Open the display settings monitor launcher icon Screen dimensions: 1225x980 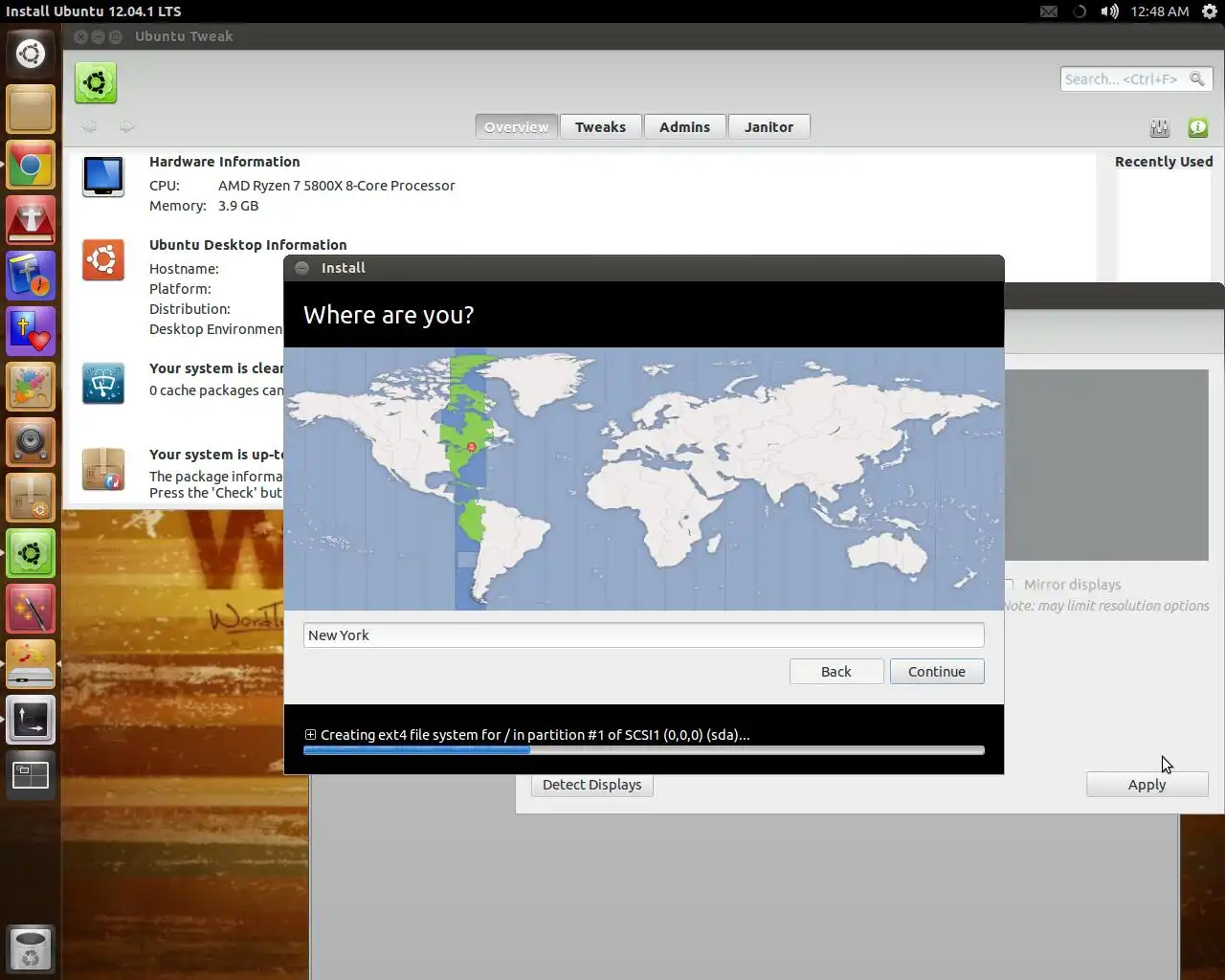[x=31, y=720]
